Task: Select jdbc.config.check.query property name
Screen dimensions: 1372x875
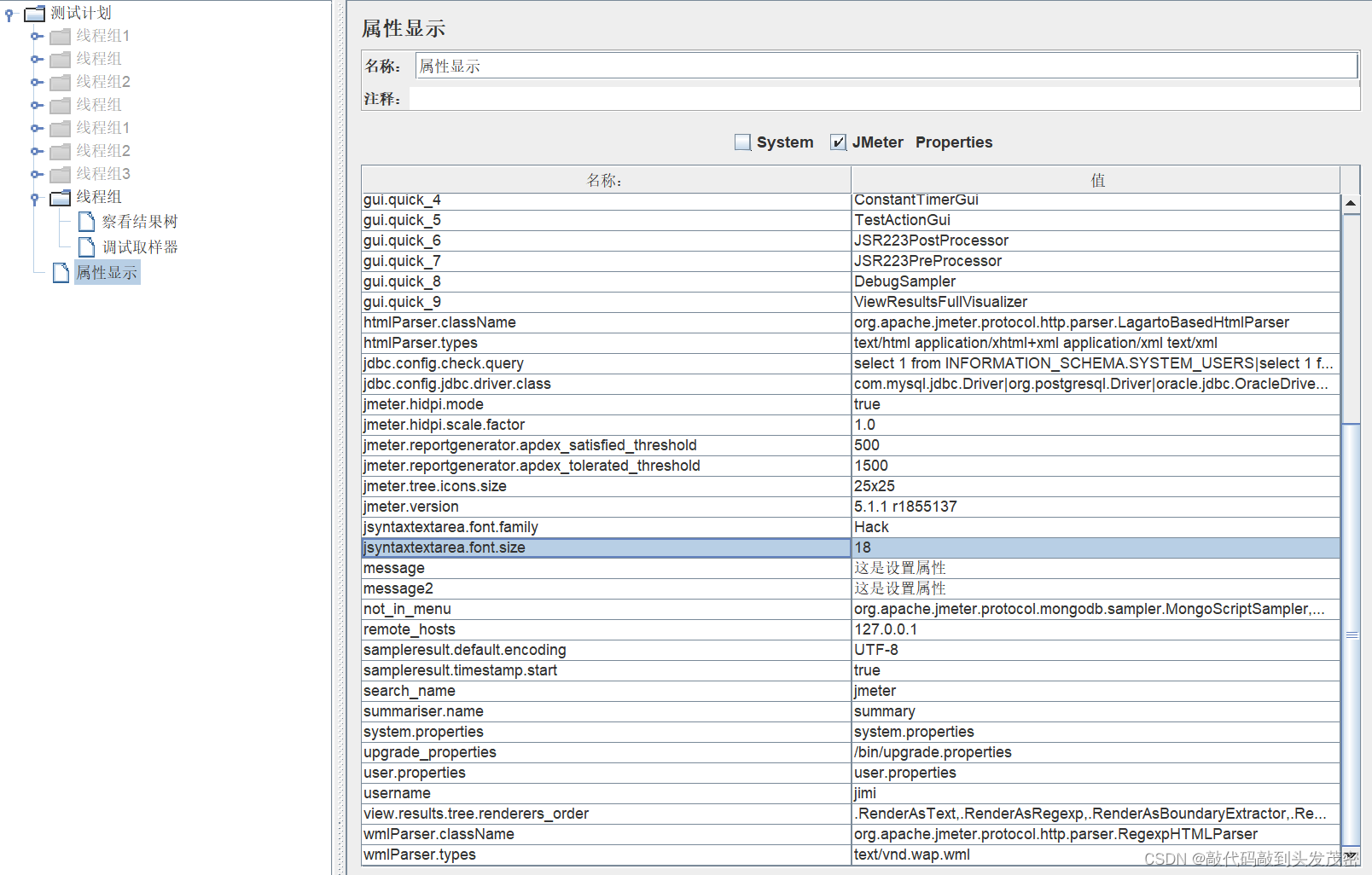Action: 606,363
